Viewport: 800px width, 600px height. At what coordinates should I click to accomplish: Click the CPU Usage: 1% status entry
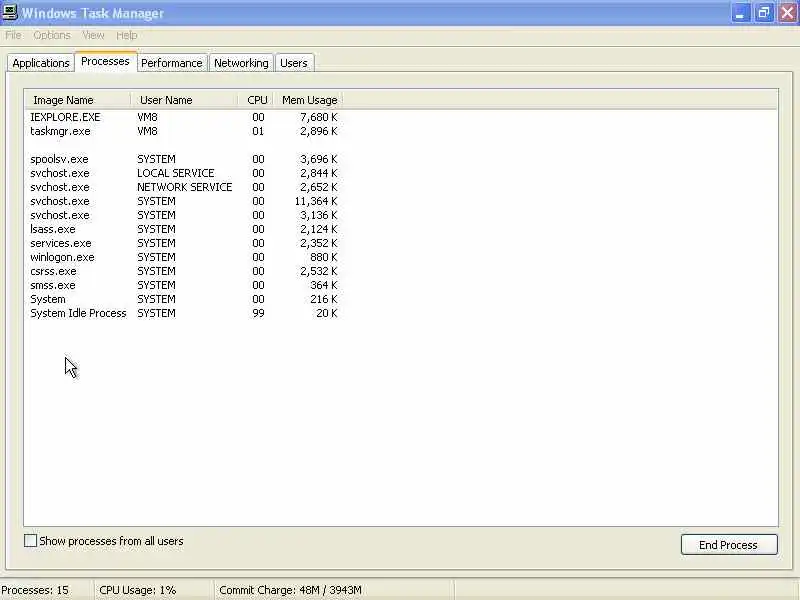138,590
